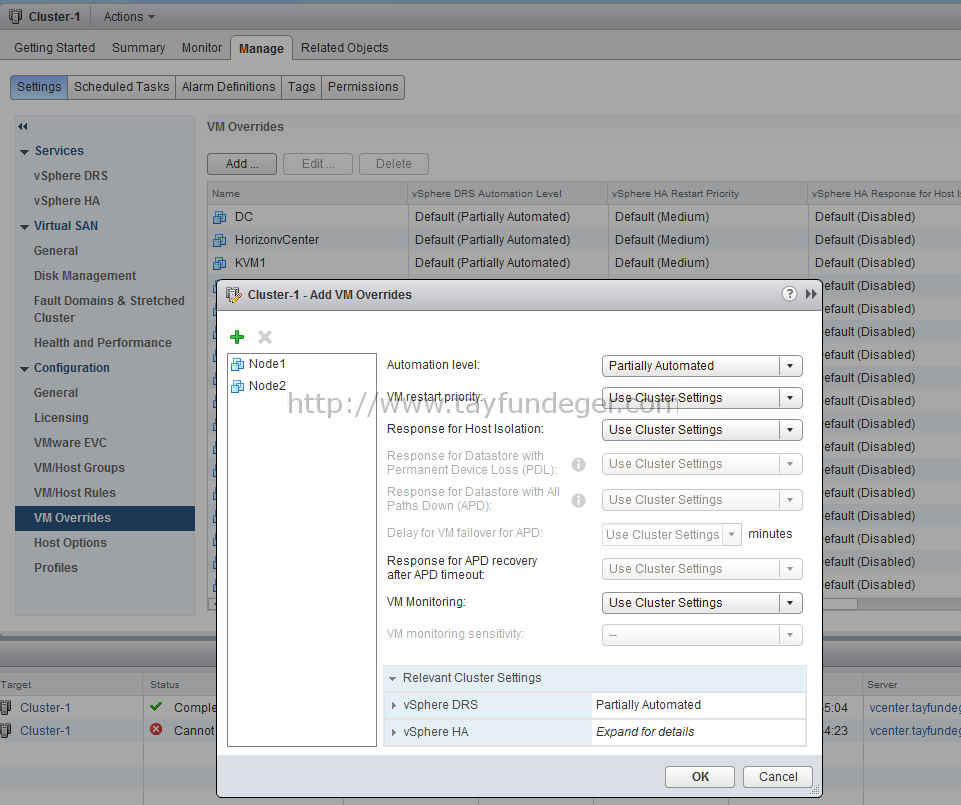961x805 pixels.
Task: Click the Node1 VM icon in dialog
Action: pos(237,364)
